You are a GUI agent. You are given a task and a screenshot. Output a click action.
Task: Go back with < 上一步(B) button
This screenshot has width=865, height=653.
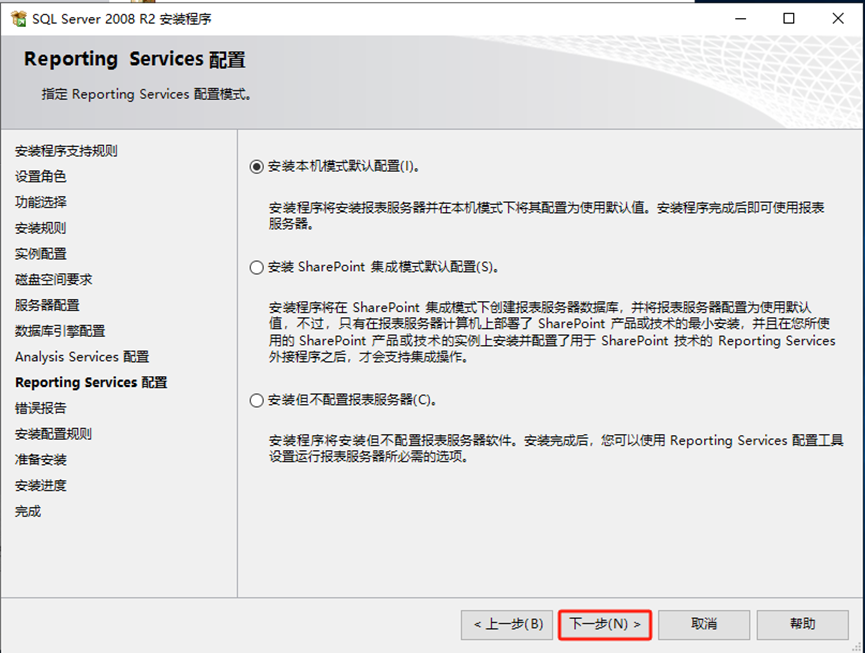[507, 624]
